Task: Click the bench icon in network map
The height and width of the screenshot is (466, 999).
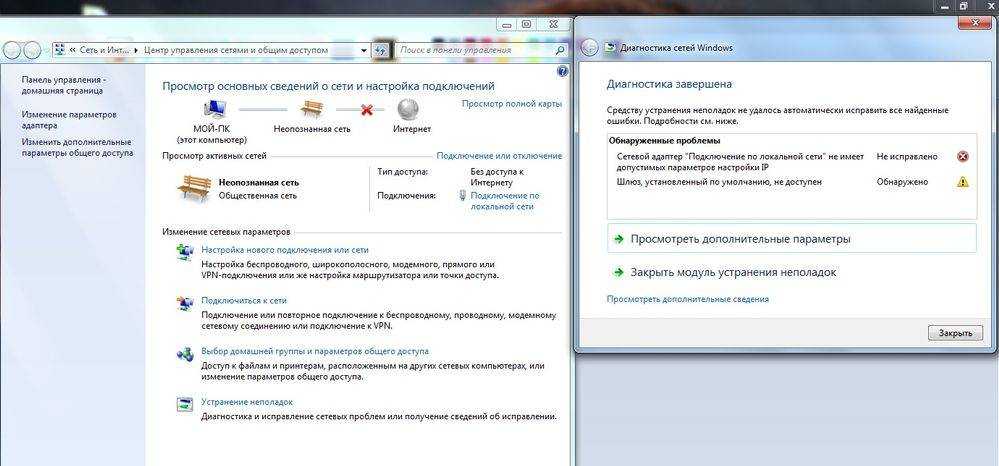Action: pos(312,109)
